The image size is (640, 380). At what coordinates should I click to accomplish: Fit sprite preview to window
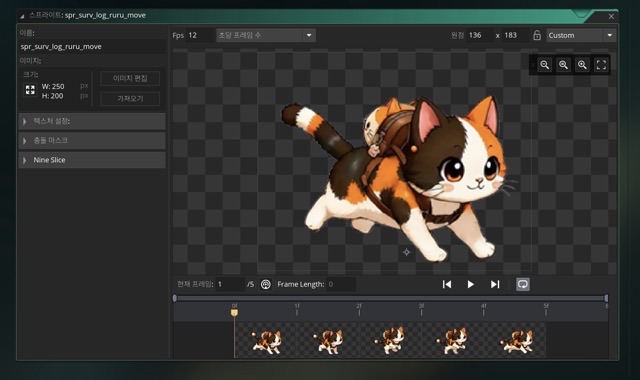[x=601, y=65]
